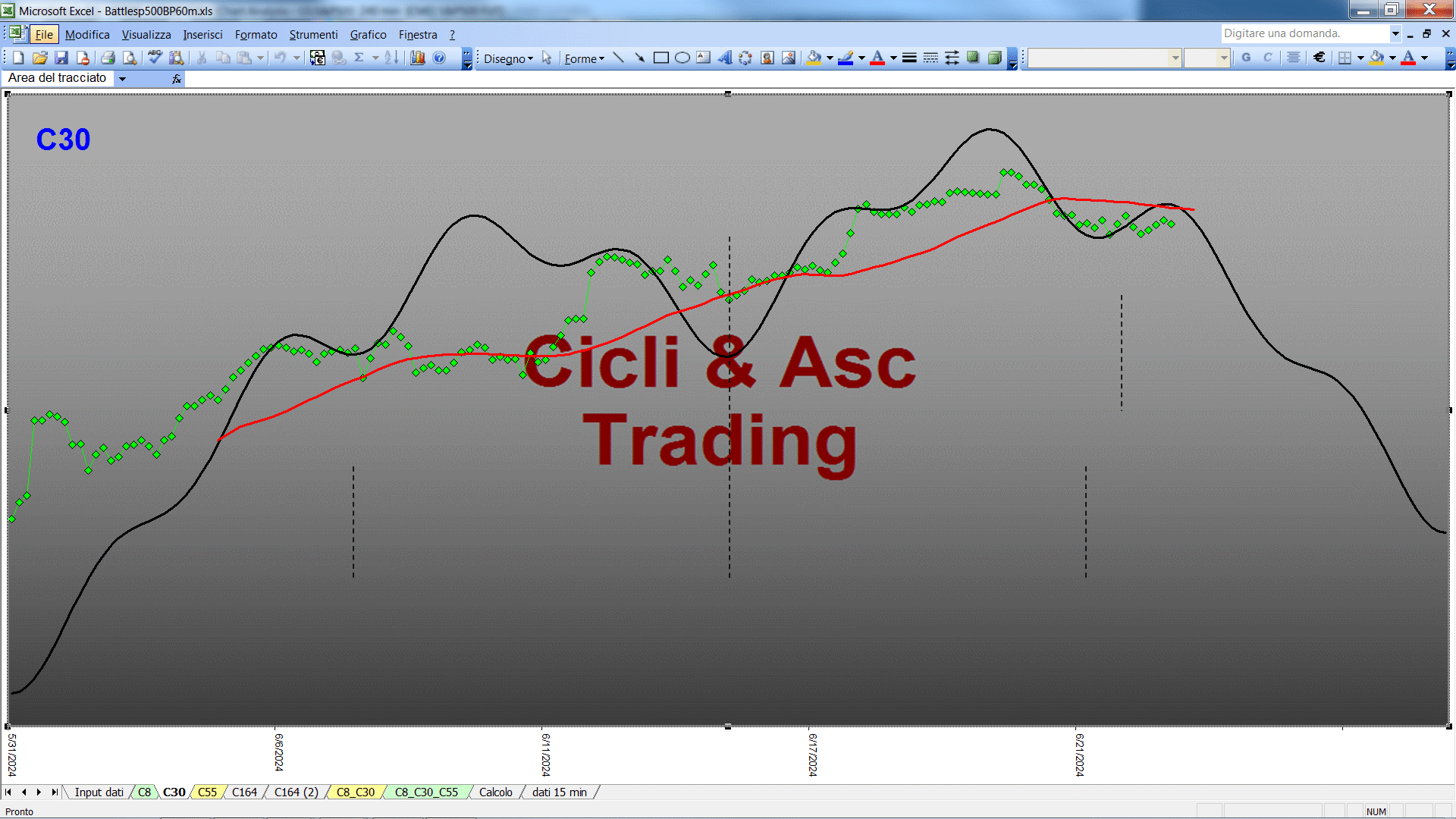Screen dimensions: 1456x819
Task: Open the Modifica menu
Action: [87, 35]
